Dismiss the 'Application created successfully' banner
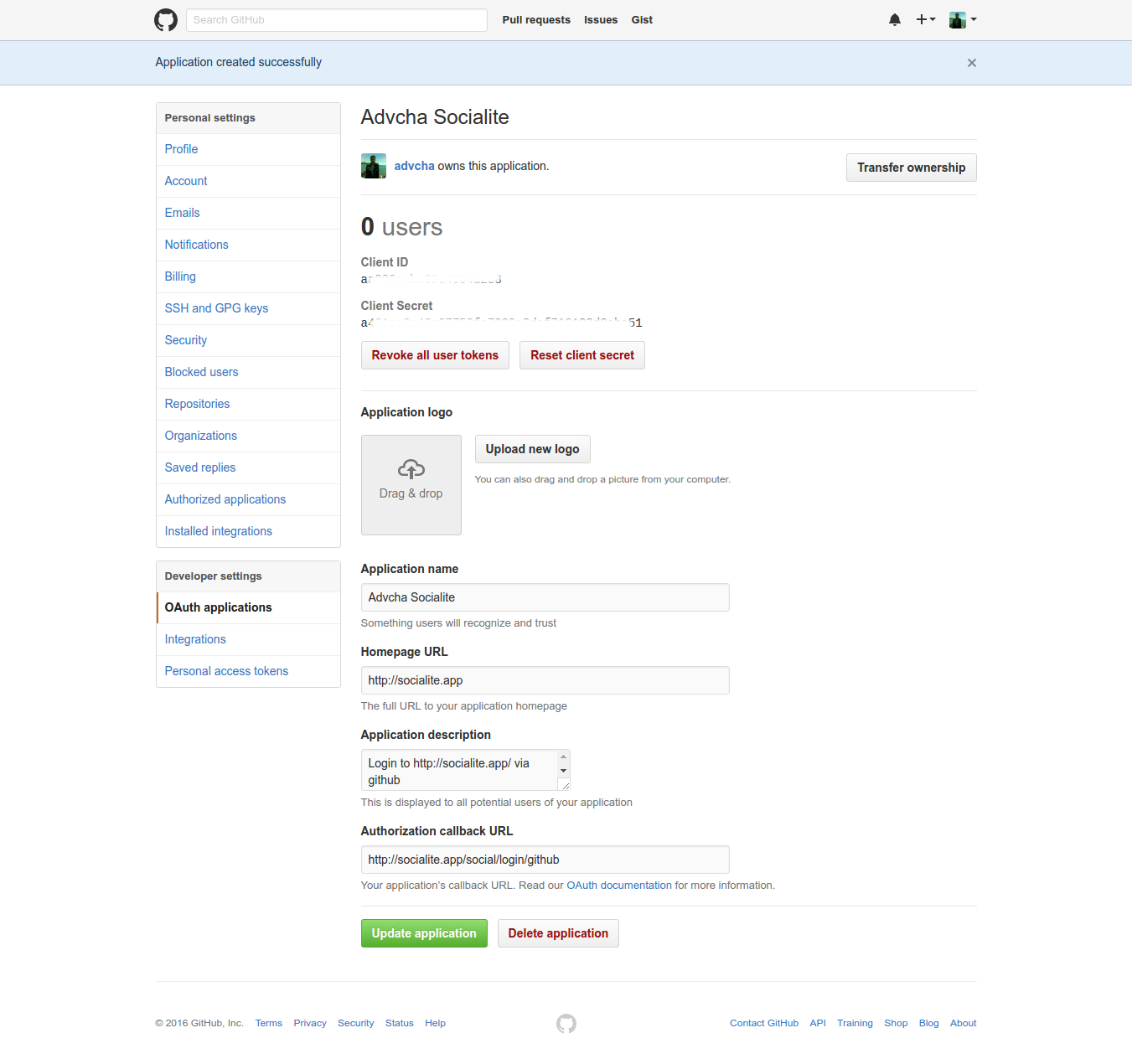This screenshot has height=1064, width=1132. pyautogui.click(x=971, y=63)
